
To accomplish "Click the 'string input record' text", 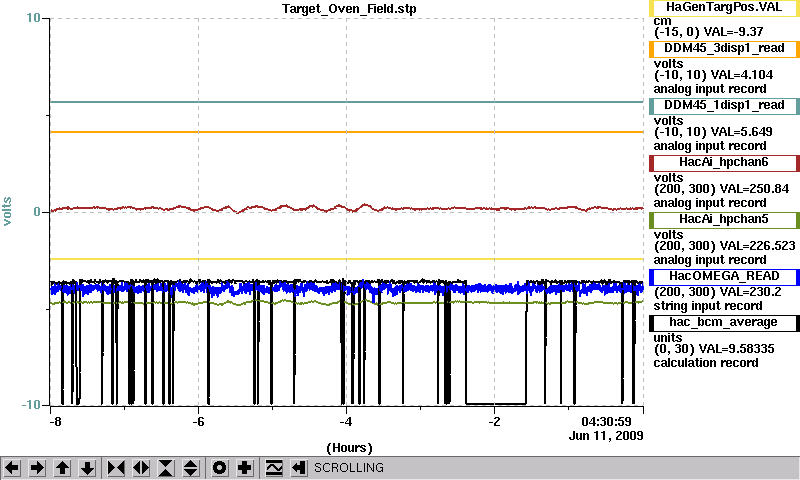I will click(708, 306).
